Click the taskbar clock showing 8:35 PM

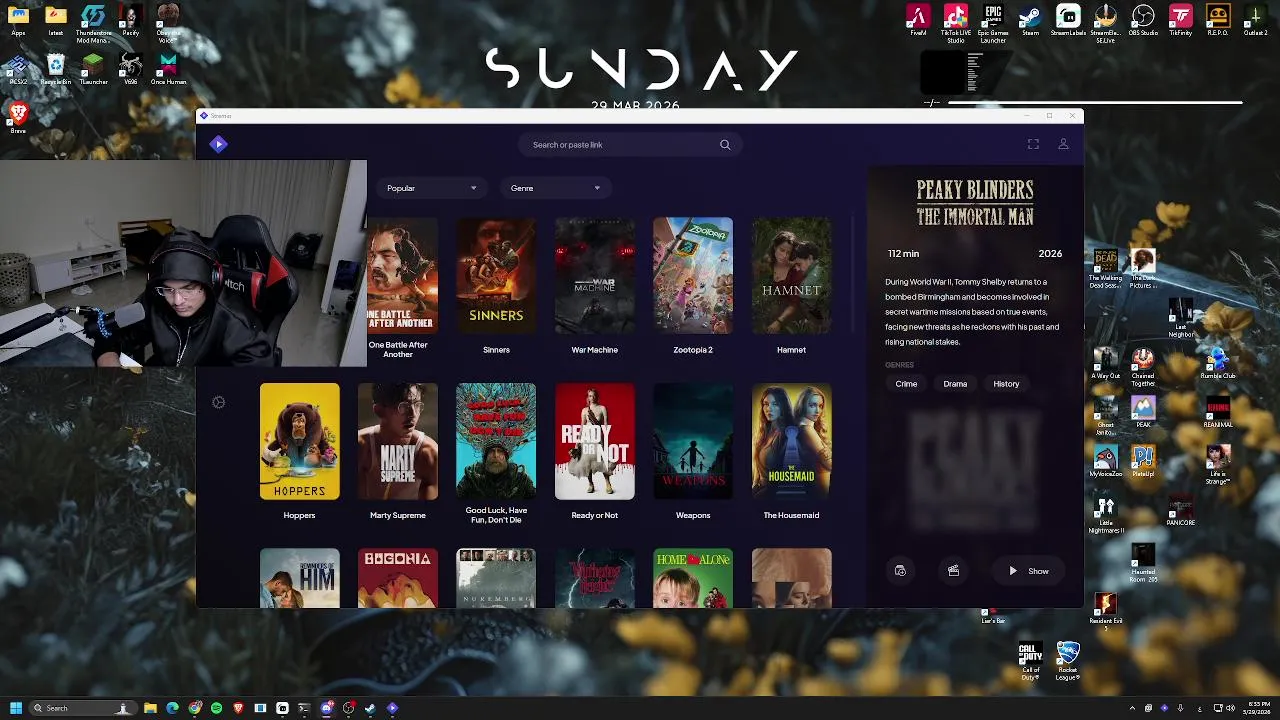point(1259,708)
